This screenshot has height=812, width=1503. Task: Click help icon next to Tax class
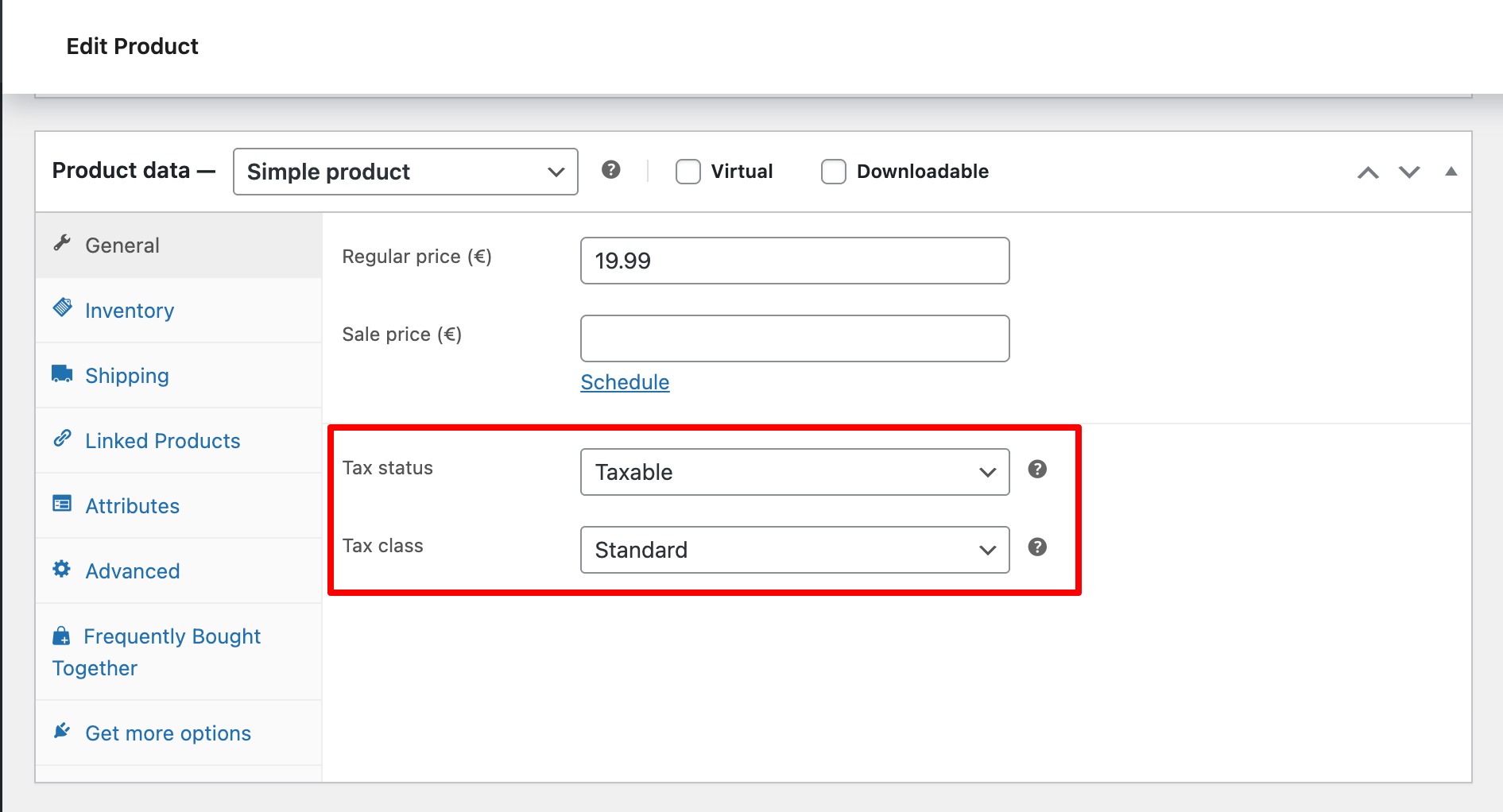(1036, 547)
